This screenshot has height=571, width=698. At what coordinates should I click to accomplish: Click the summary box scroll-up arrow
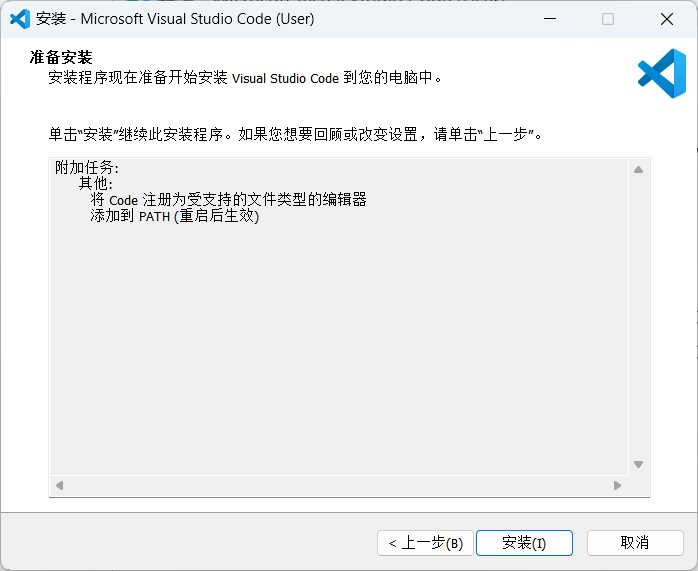638,169
